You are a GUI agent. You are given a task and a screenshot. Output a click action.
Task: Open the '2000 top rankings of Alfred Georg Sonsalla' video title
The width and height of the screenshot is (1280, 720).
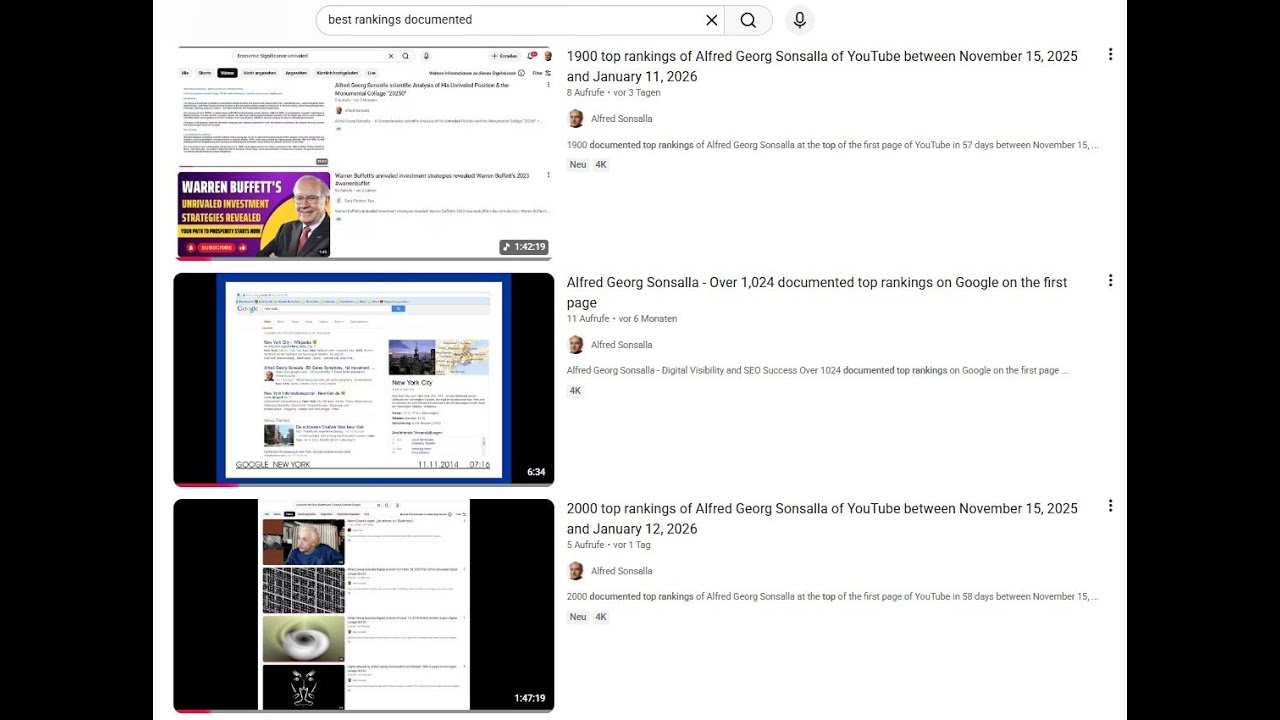click(822, 518)
